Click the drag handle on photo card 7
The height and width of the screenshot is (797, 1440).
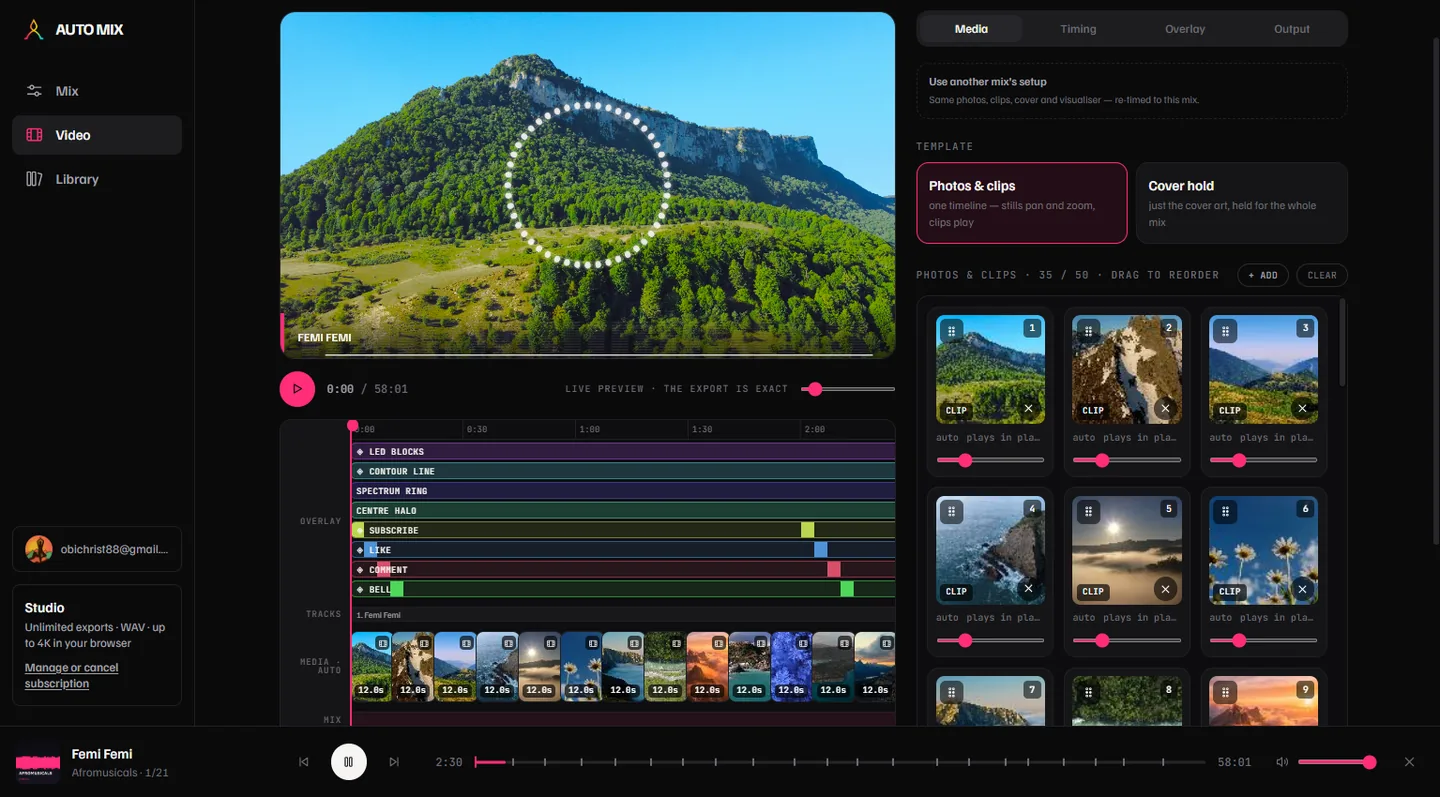(x=951, y=692)
